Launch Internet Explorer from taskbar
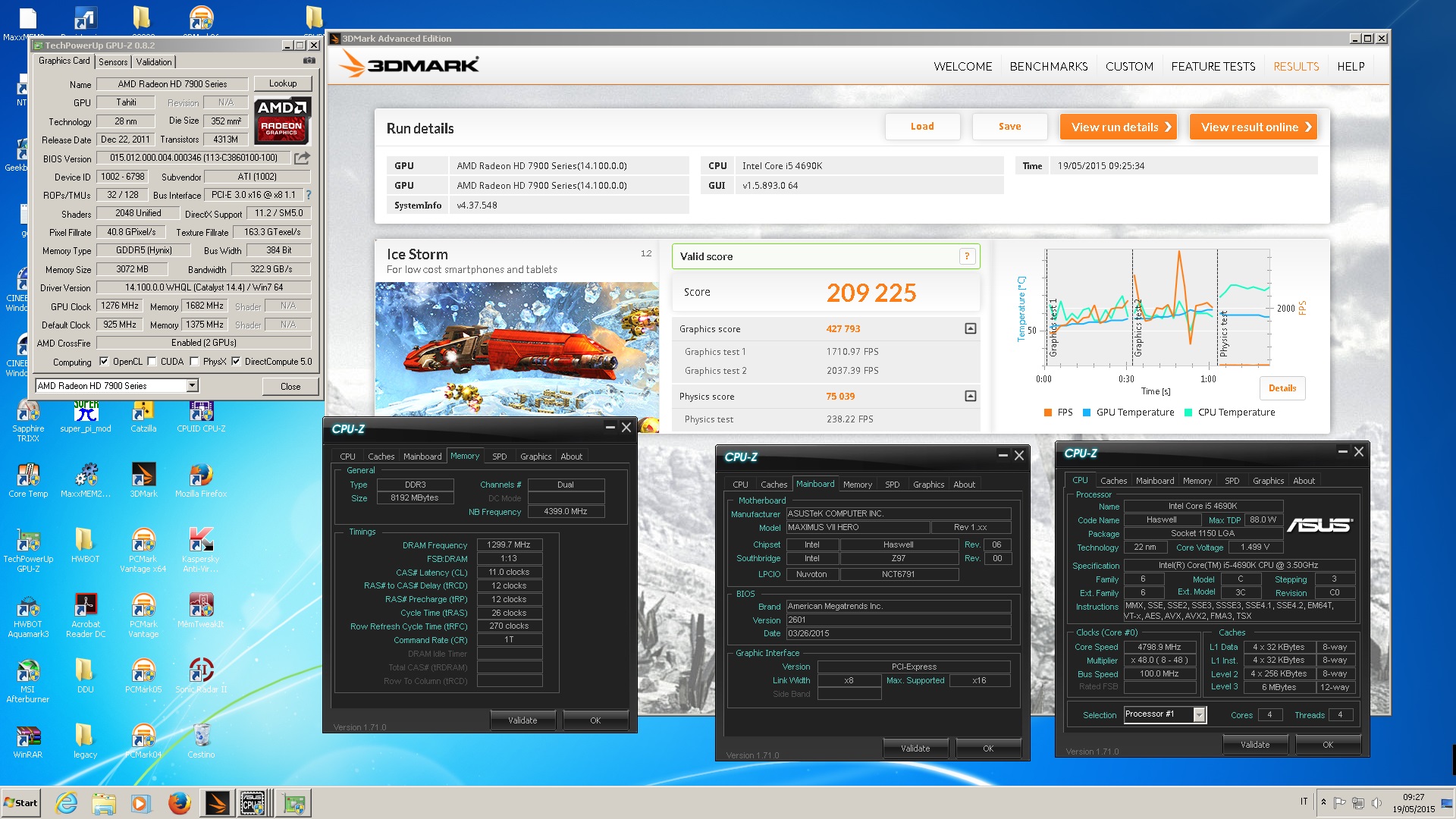1456x819 pixels. coord(67,803)
